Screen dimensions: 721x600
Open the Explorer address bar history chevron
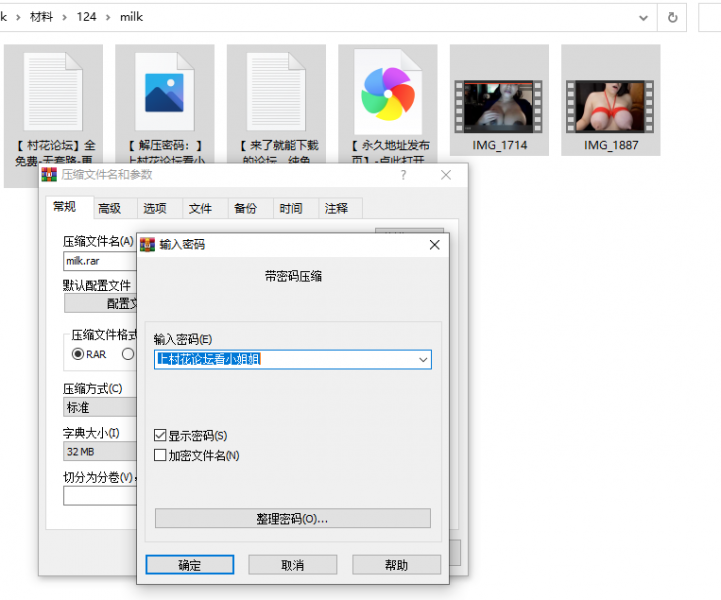tap(643, 18)
